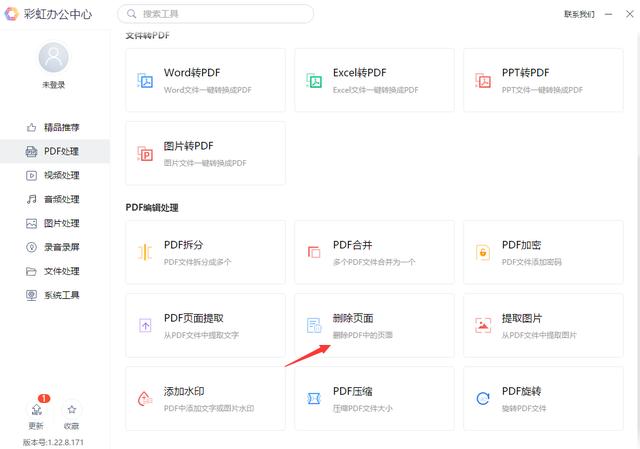The height and width of the screenshot is (449, 640).
Task: Open the PDF加密 title text
Action: [x=521, y=245]
